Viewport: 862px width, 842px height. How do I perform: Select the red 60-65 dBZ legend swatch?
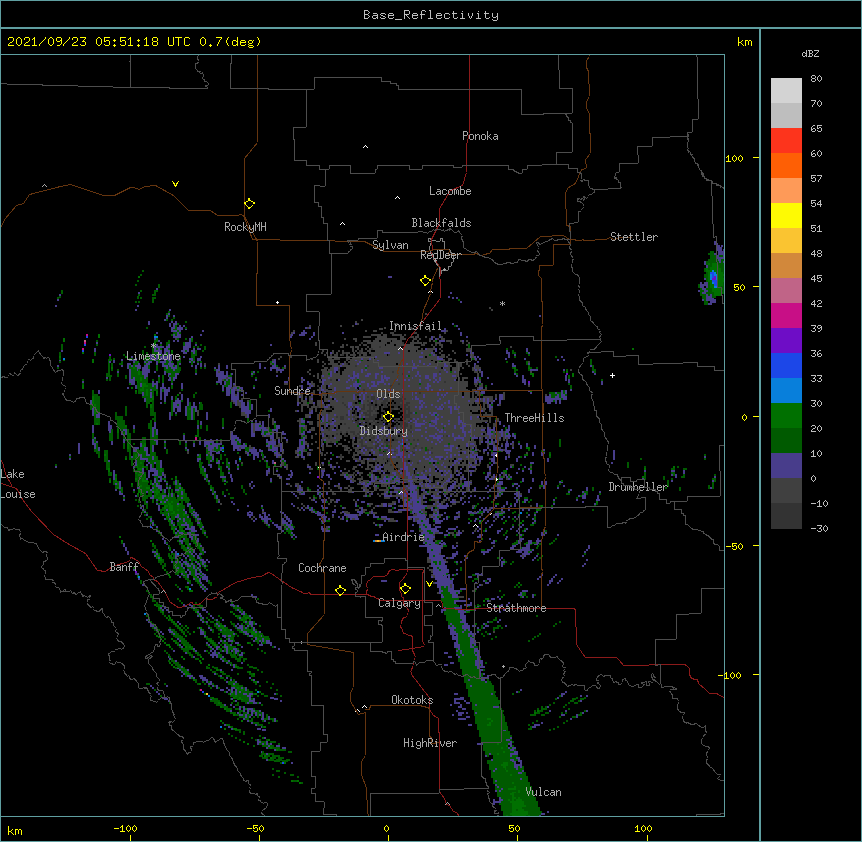[x=786, y=141]
